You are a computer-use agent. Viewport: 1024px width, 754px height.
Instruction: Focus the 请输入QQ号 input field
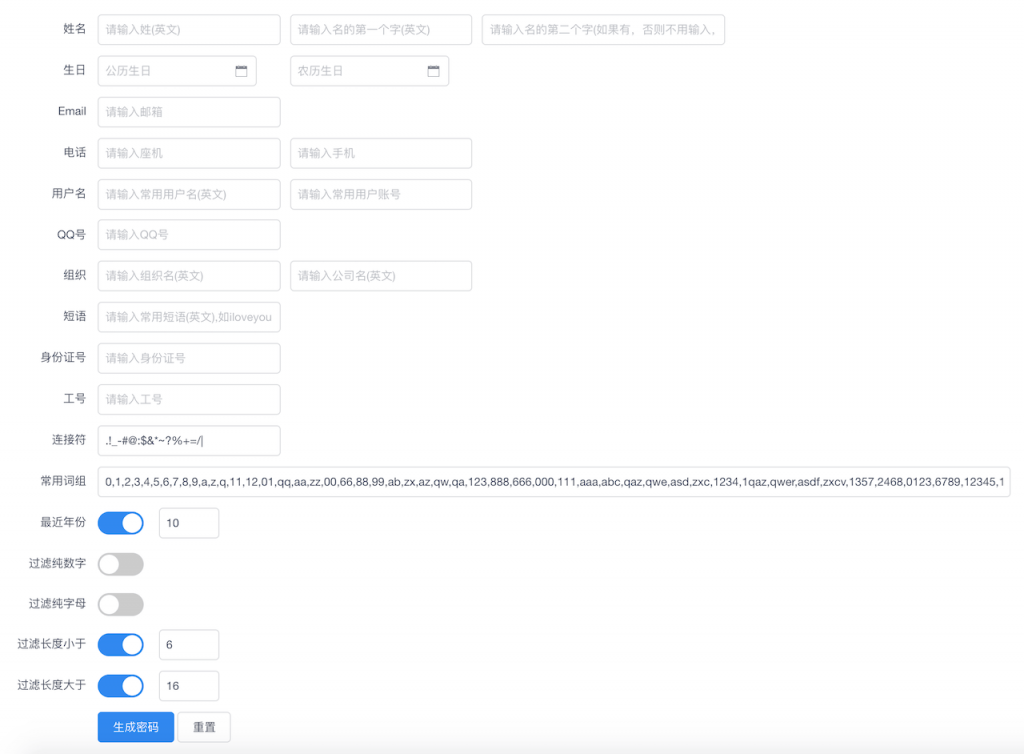pos(189,235)
